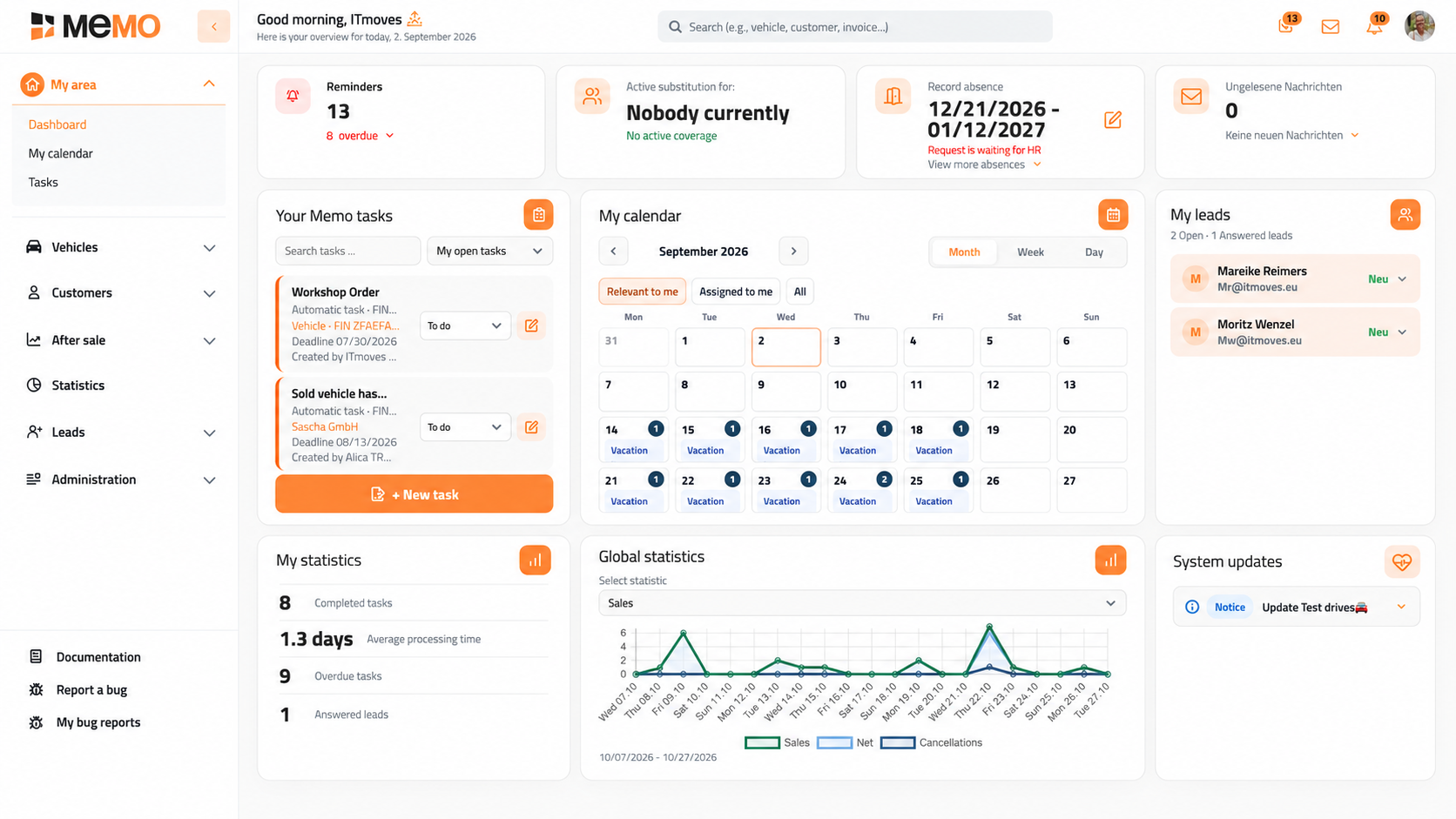Image resolution: width=1456 pixels, height=819 pixels.
Task: Expand the Customers menu
Action: coord(119,292)
